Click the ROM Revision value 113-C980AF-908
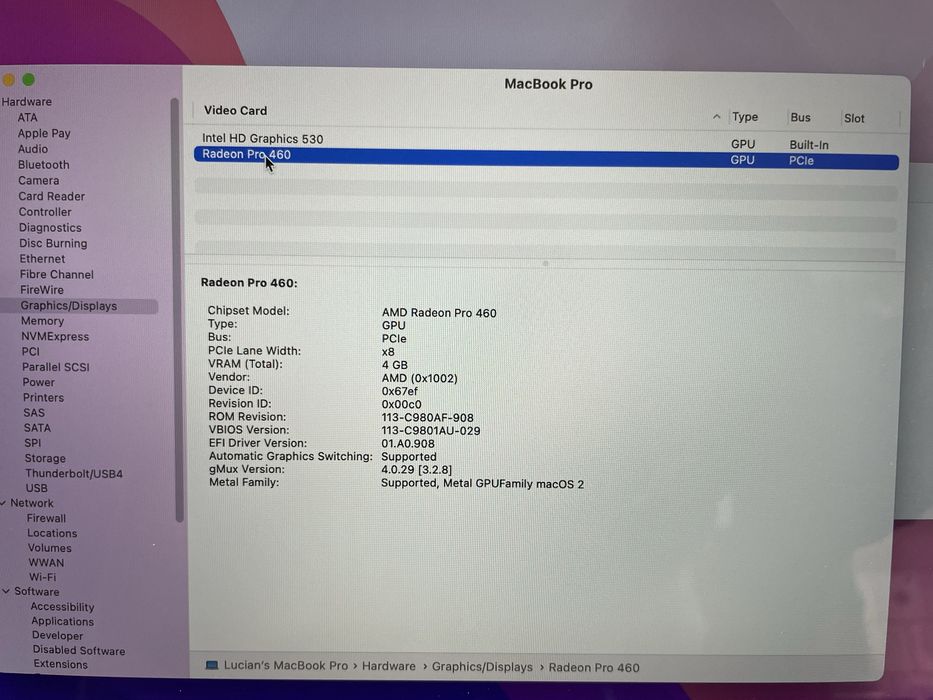 coord(427,417)
